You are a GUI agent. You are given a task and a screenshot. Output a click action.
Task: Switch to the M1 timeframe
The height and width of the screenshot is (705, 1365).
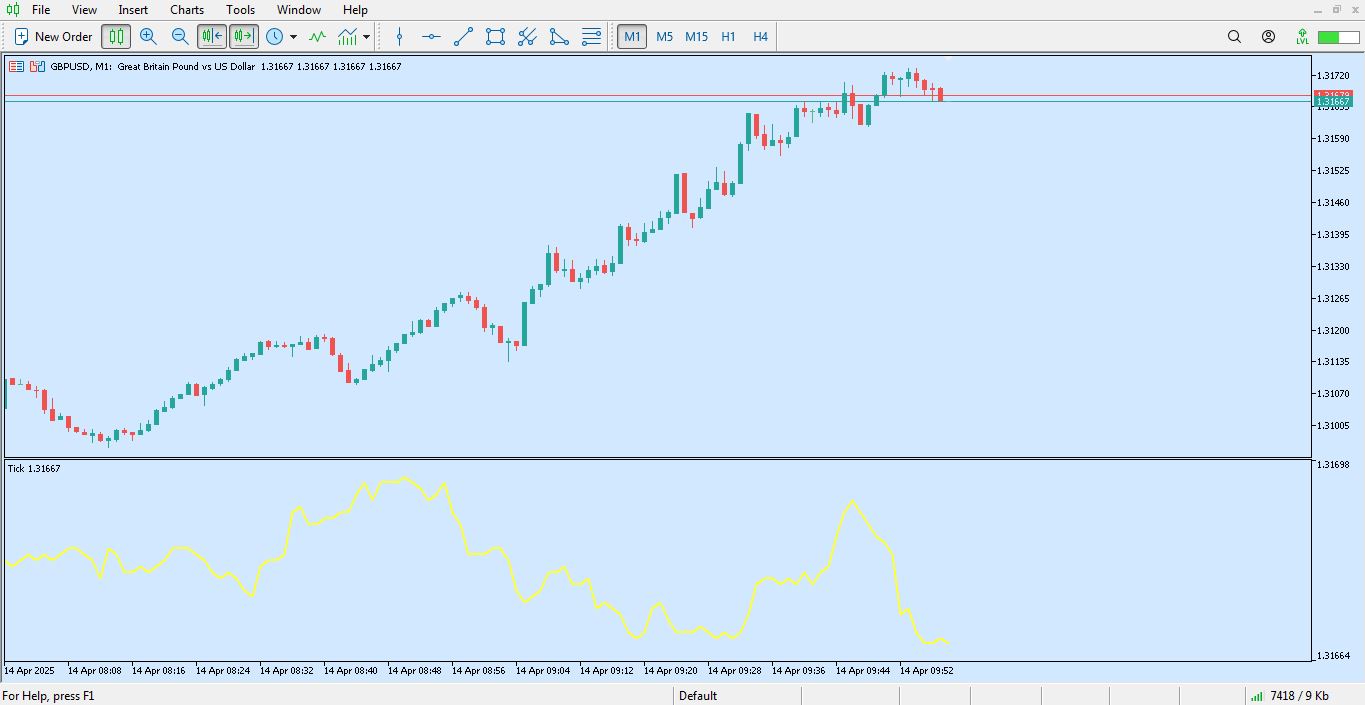(x=632, y=37)
